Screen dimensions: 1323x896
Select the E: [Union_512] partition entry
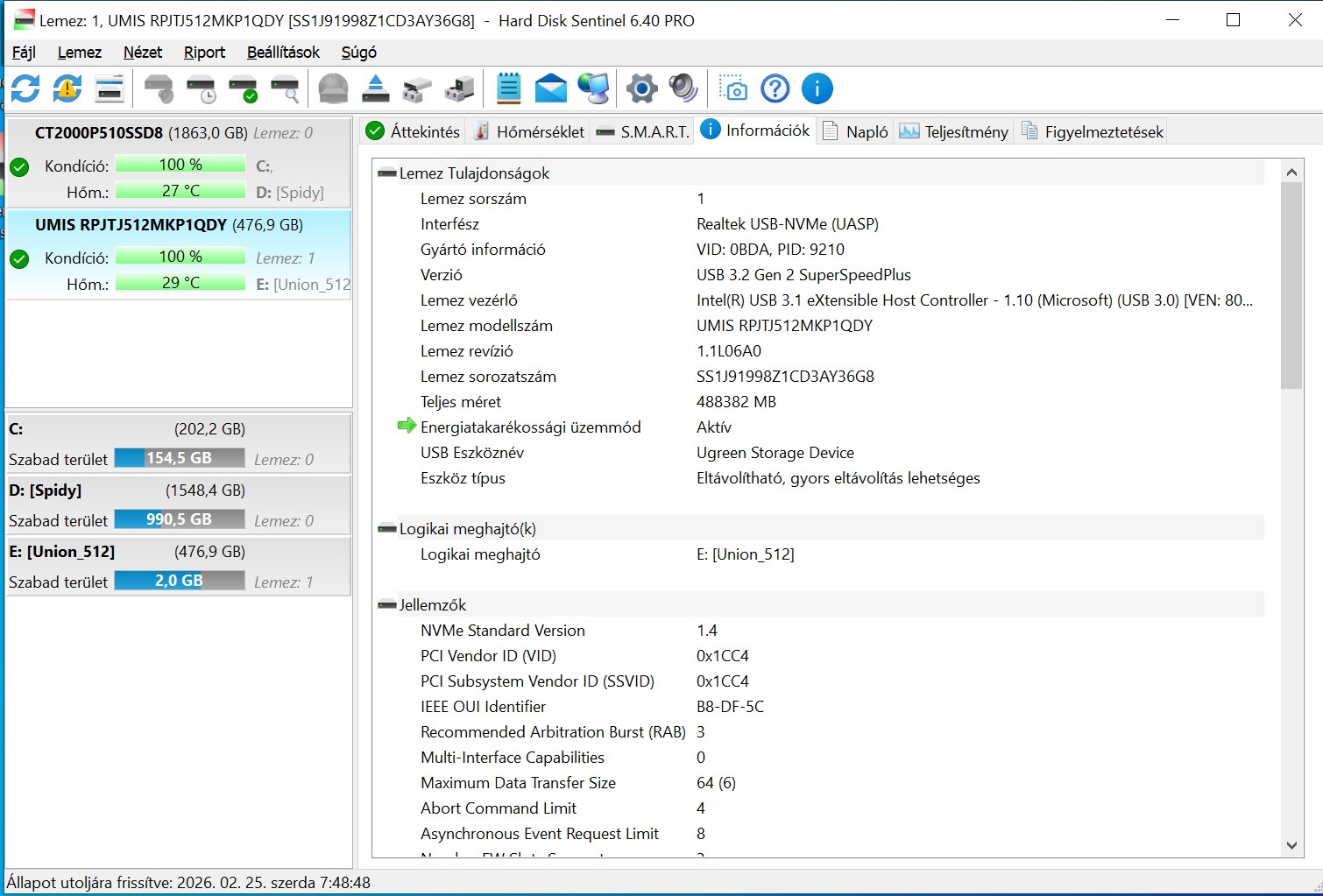click(179, 567)
